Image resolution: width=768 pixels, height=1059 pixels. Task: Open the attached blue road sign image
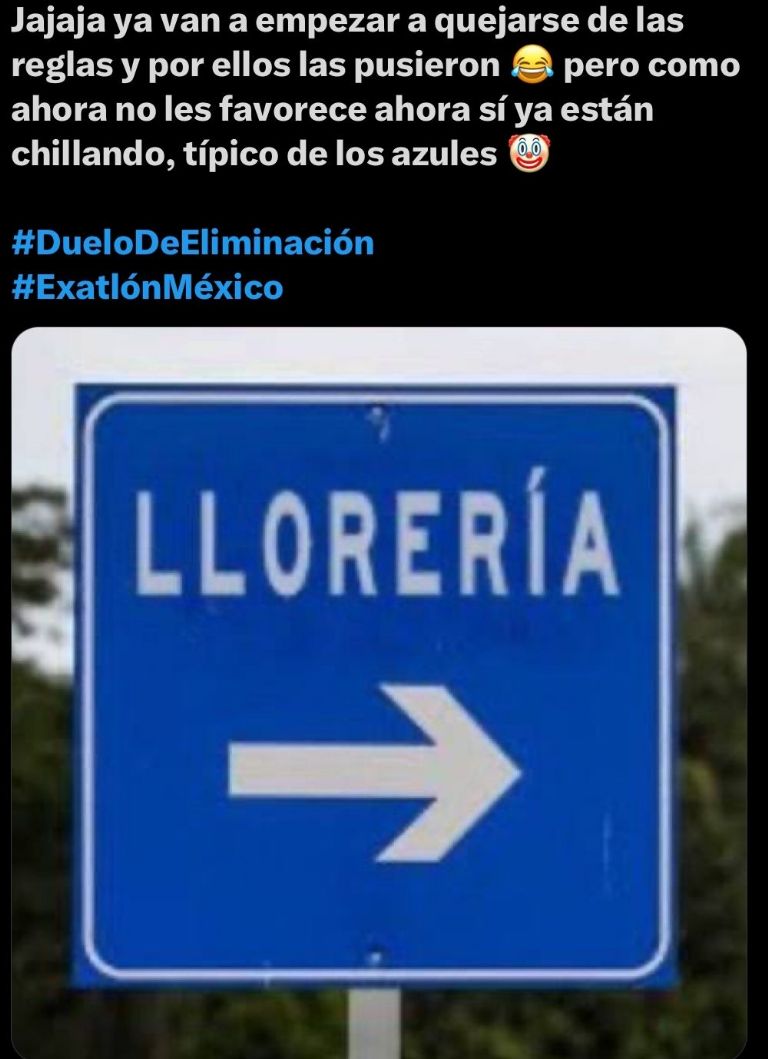[379, 692]
